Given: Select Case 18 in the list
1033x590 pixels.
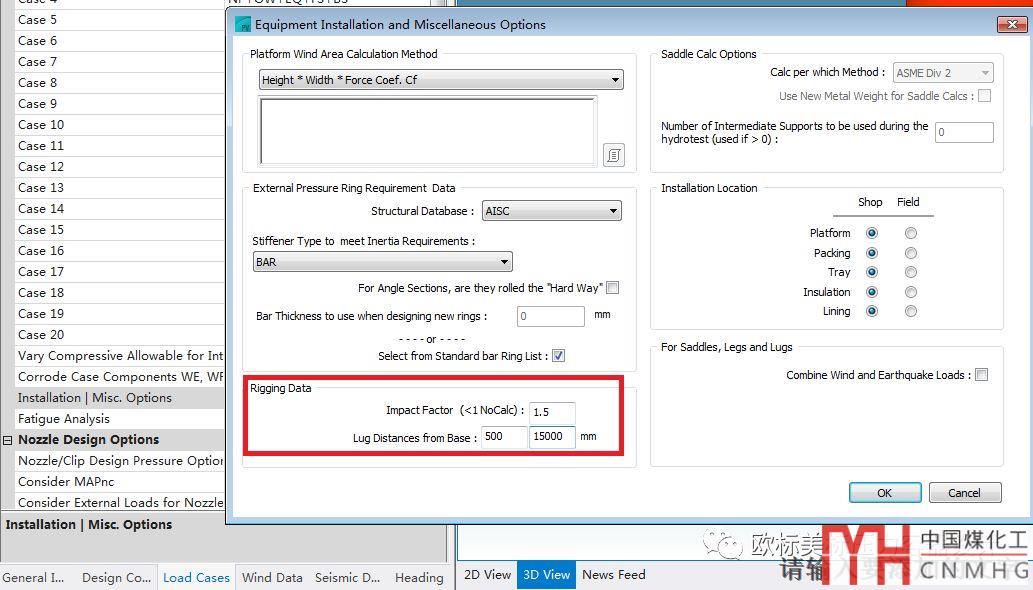Looking at the screenshot, I should [119, 293].
